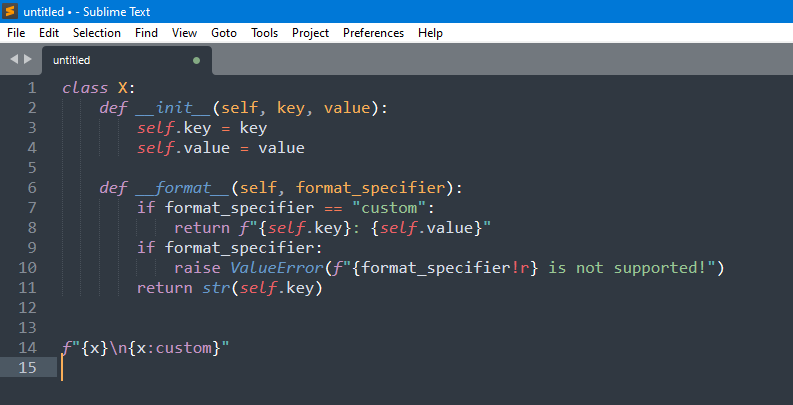Open the Edit menu
Image resolution: width=793 pixels, height=405 pixels.
[x=49, y=33]
